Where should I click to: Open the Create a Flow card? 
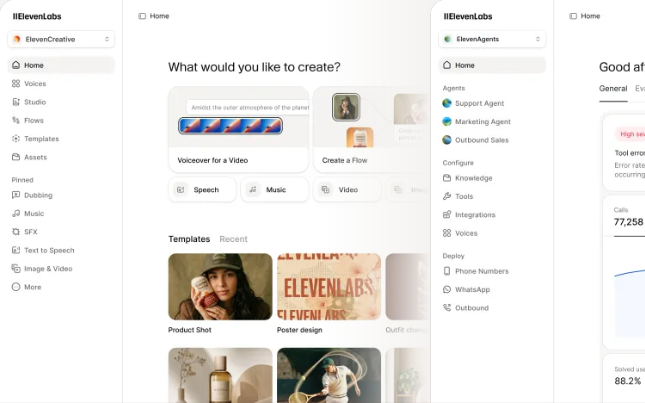[x=371, y=129]
